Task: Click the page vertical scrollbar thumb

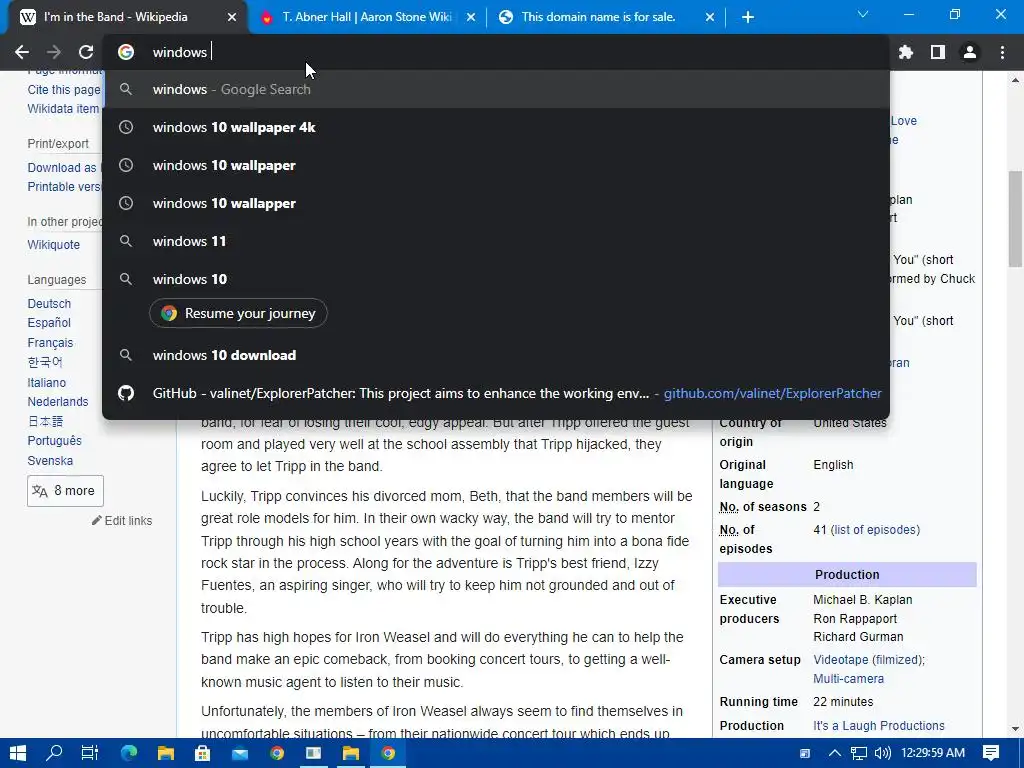Action: click(1015, 219)
